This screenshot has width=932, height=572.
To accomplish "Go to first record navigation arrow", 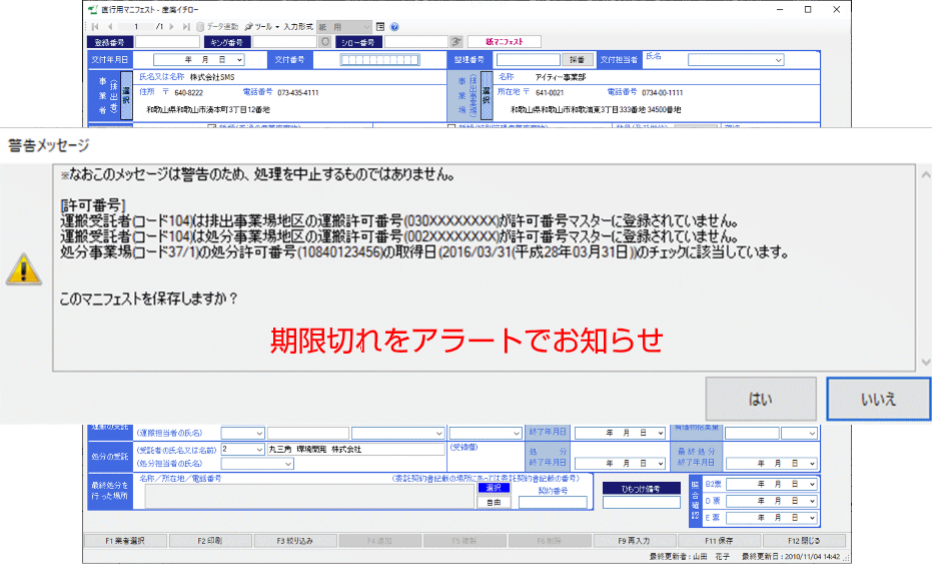I will 95,27.
